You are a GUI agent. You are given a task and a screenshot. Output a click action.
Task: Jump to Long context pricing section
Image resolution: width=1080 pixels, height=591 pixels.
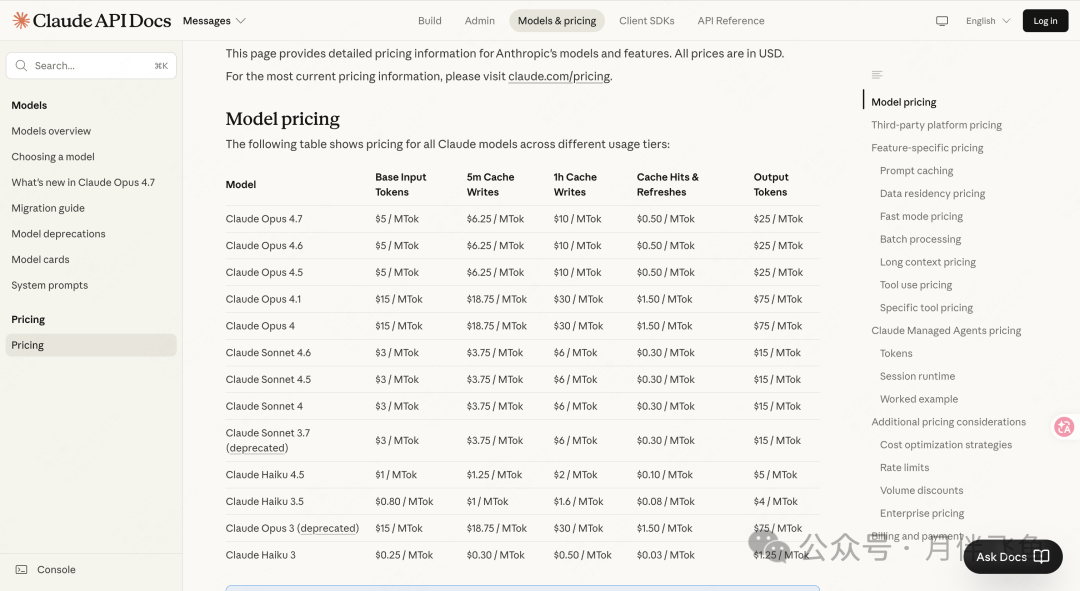coord(928,262)
